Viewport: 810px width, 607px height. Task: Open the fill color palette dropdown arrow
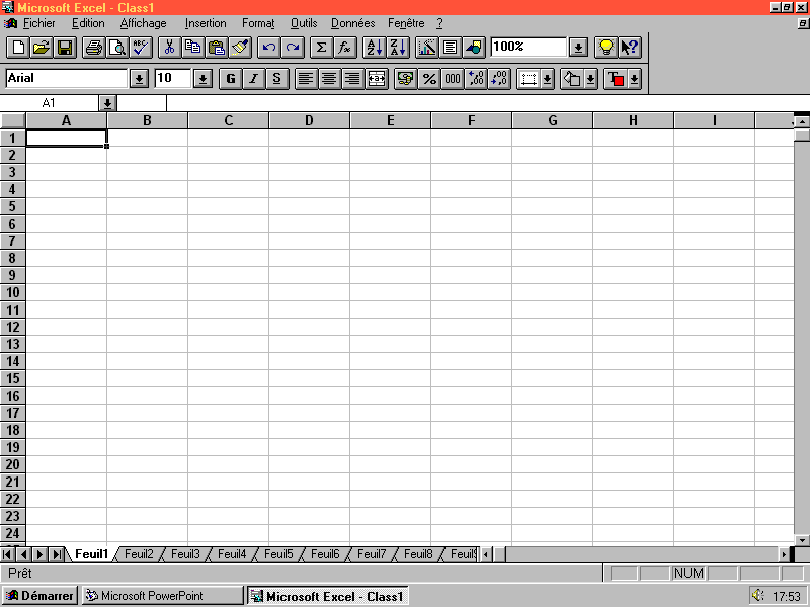click(x=590, y=80)
